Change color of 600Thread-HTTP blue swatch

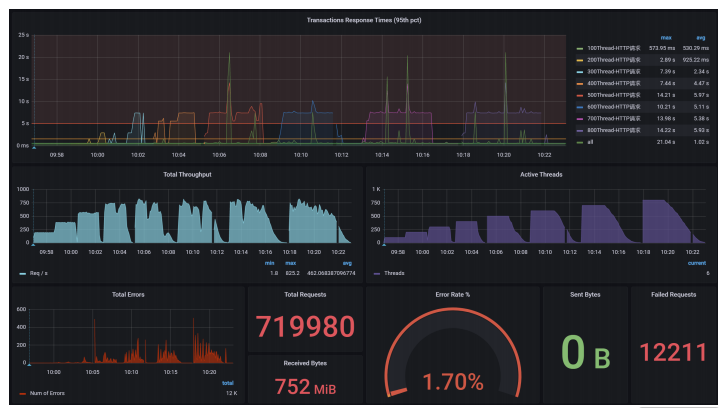point(579,107)
